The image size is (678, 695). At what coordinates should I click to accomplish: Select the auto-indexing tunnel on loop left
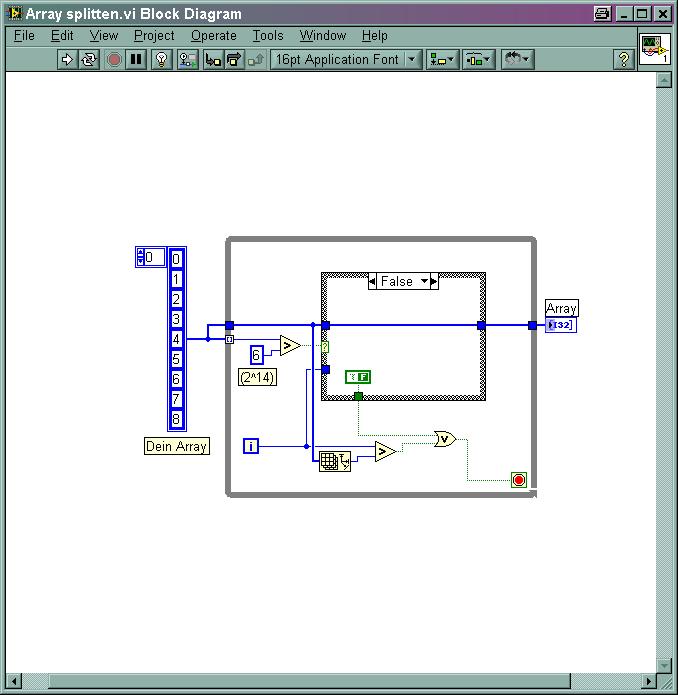tap(229, 340)
